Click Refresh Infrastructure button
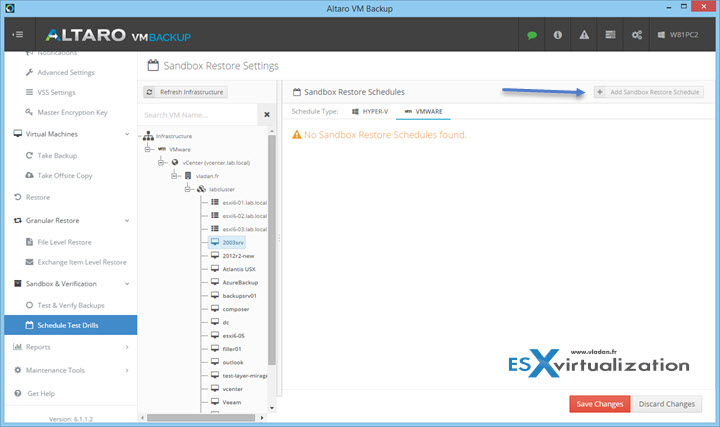Image resolution: width=720 pixels, height=427 pixels. pos(186,92)
